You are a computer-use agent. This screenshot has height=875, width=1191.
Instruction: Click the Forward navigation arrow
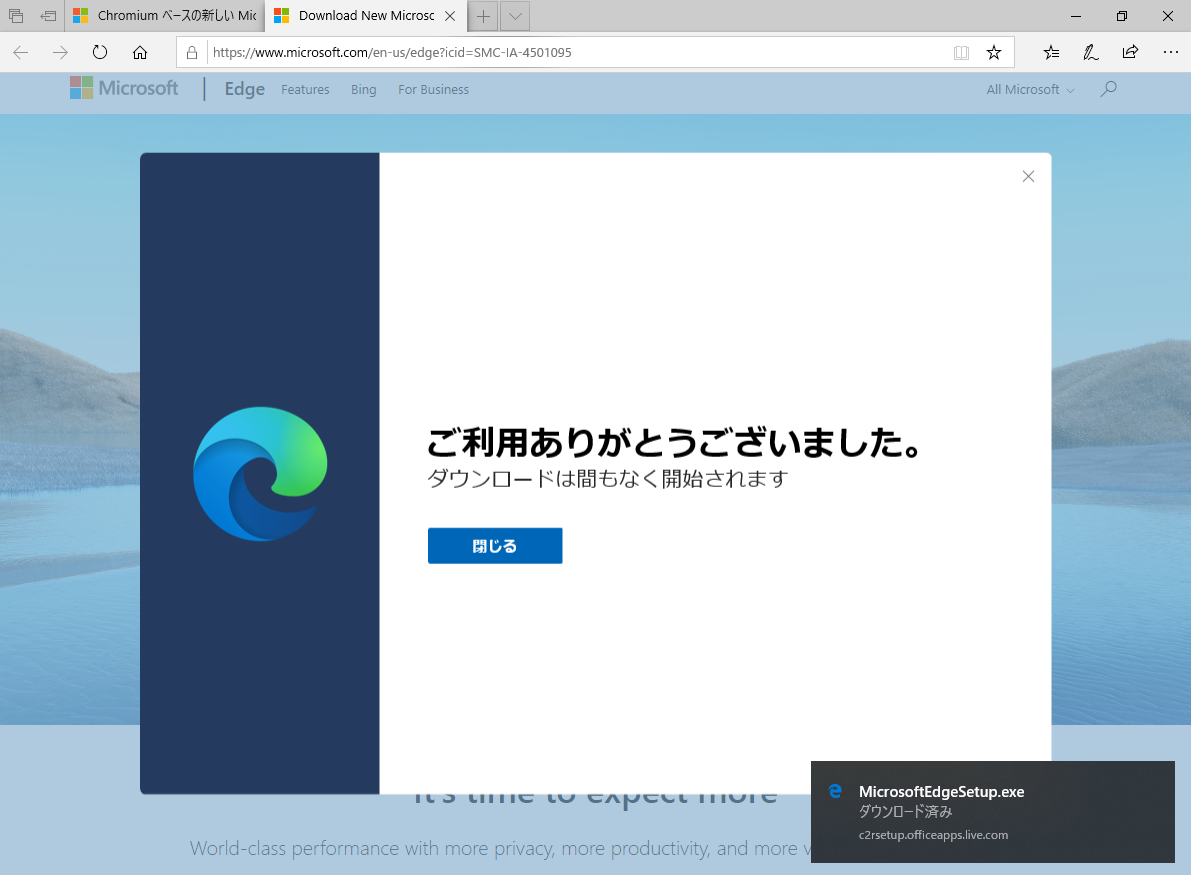tap(60, 52)
